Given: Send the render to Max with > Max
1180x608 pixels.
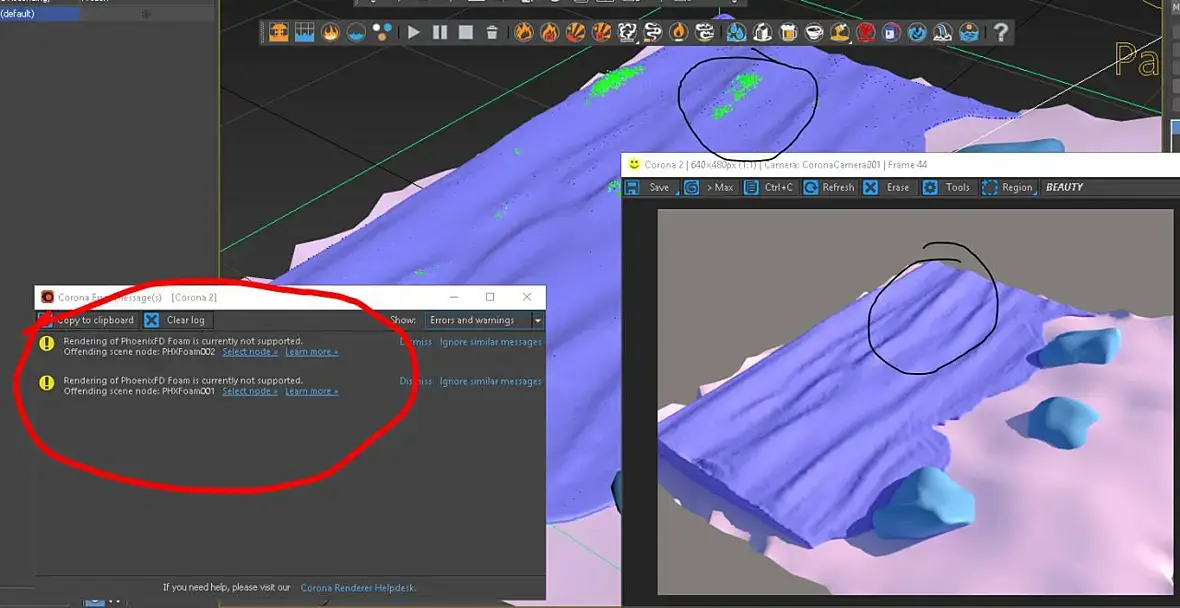Looking at the screenshot, I should point(710,187).
